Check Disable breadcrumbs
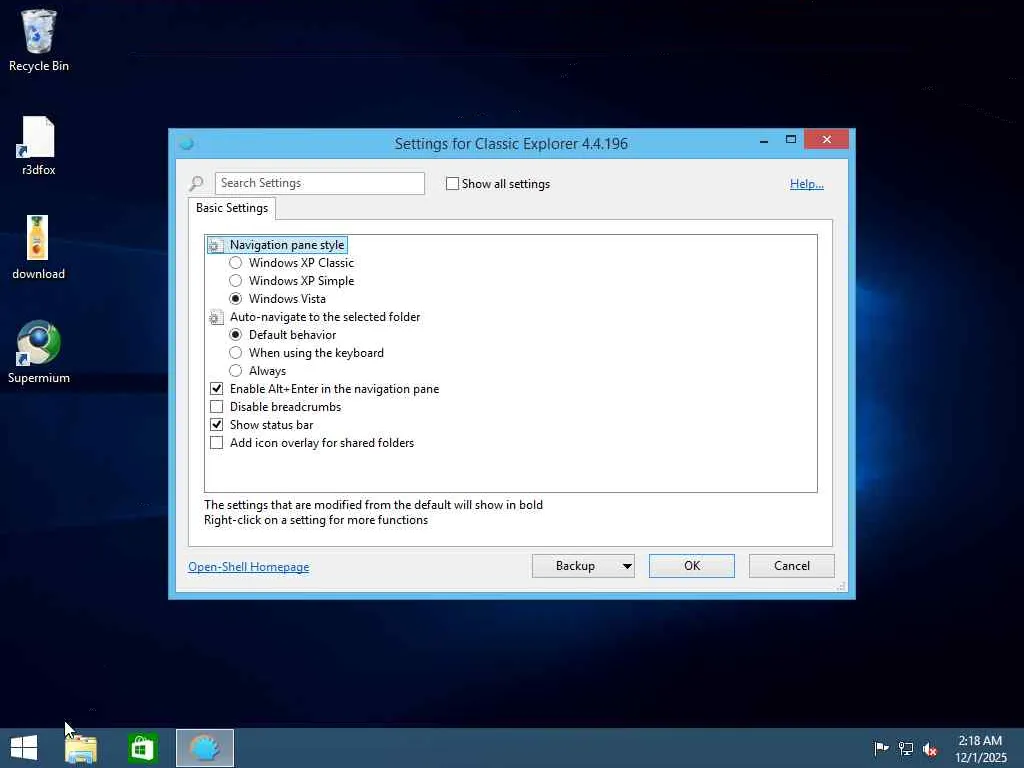Image resolution: width=1024 pixels, height=768 pixels. (x=216, y=407)
